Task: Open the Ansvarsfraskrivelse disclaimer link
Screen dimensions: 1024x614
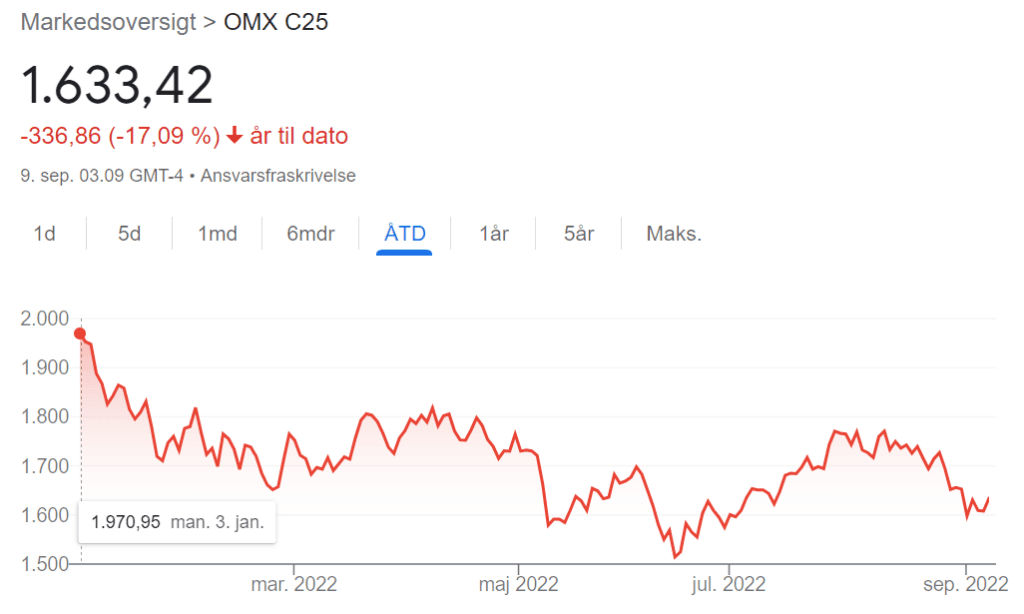Action: coord(278,175)
